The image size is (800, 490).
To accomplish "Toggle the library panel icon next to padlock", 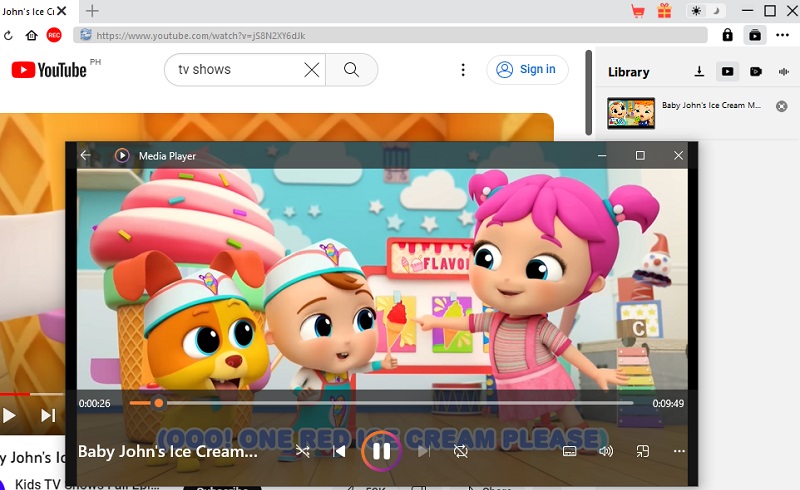I will 755,35.
